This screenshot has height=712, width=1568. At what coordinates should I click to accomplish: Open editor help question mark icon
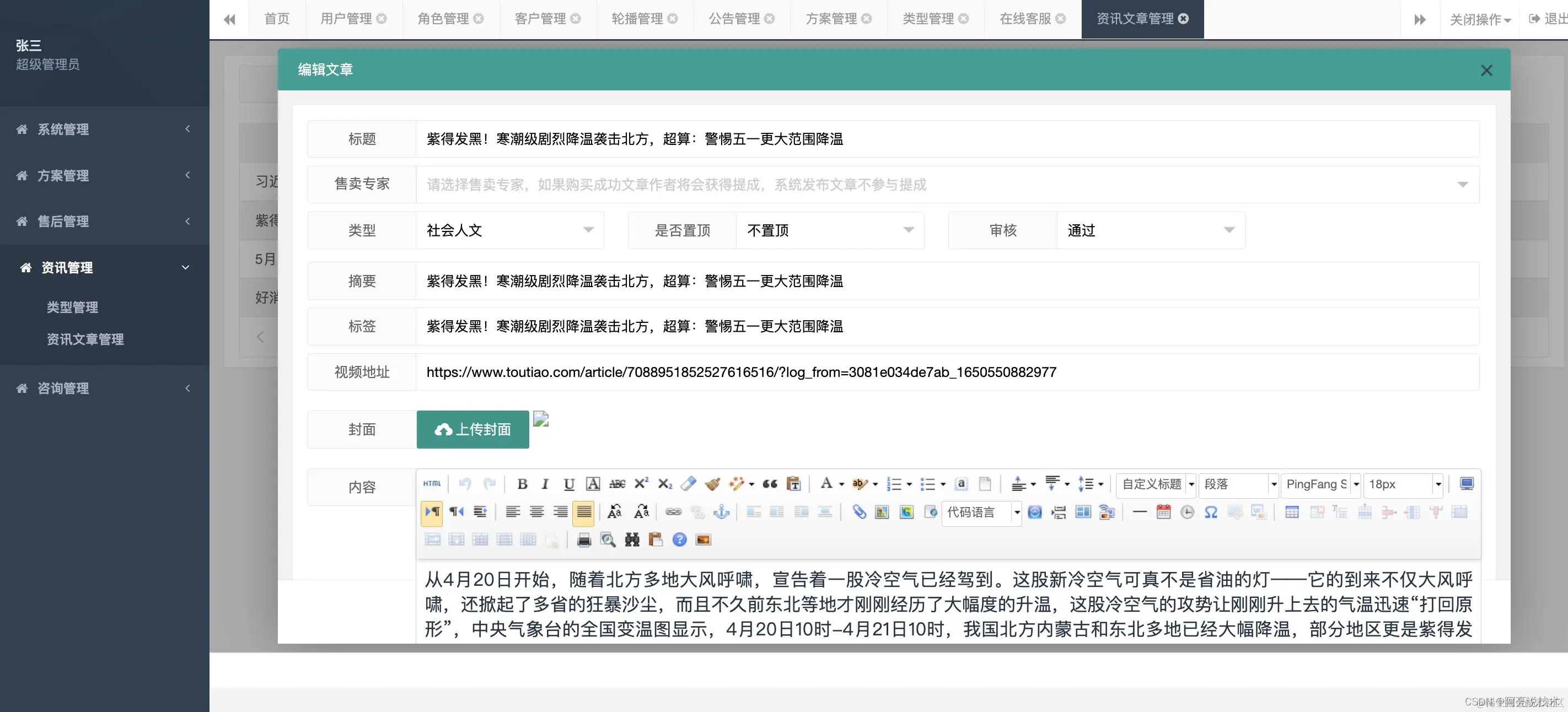pyautogui.click(x=679, y=540)
